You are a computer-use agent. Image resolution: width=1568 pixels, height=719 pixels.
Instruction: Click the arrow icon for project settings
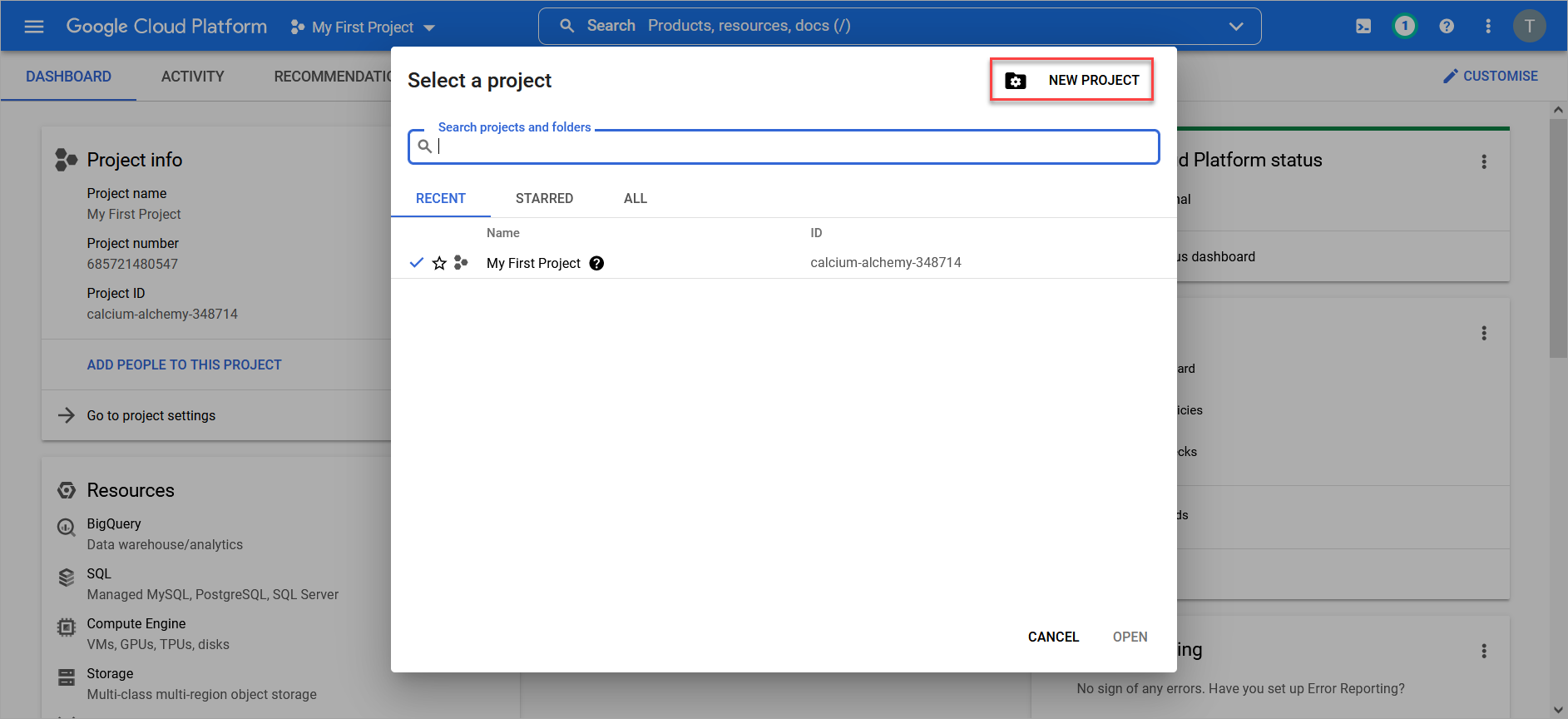[x=67, y=415]
